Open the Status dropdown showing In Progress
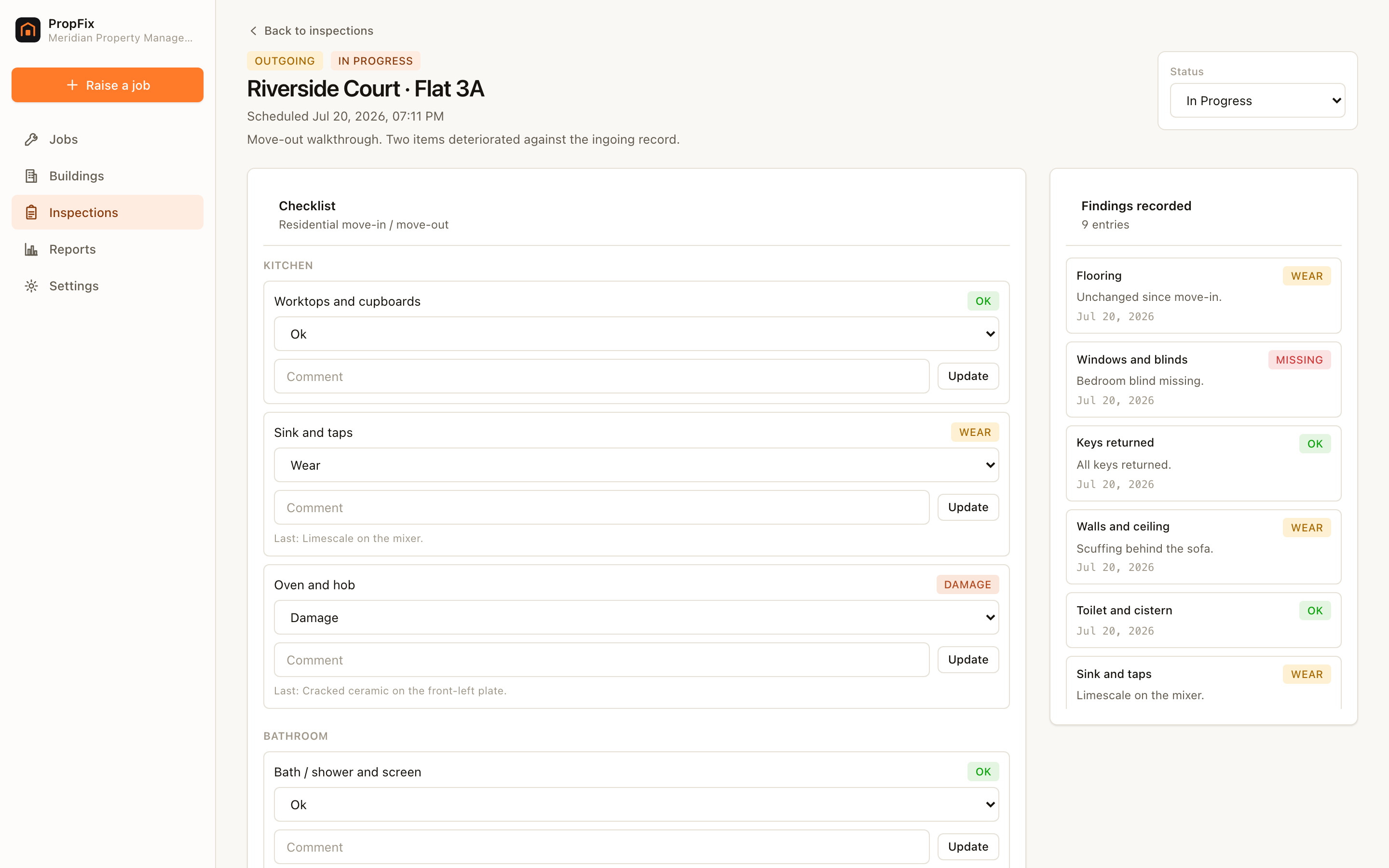The width and height of the screenshot is (1389, 868). pyautogui.click(x=1257, y=100)
